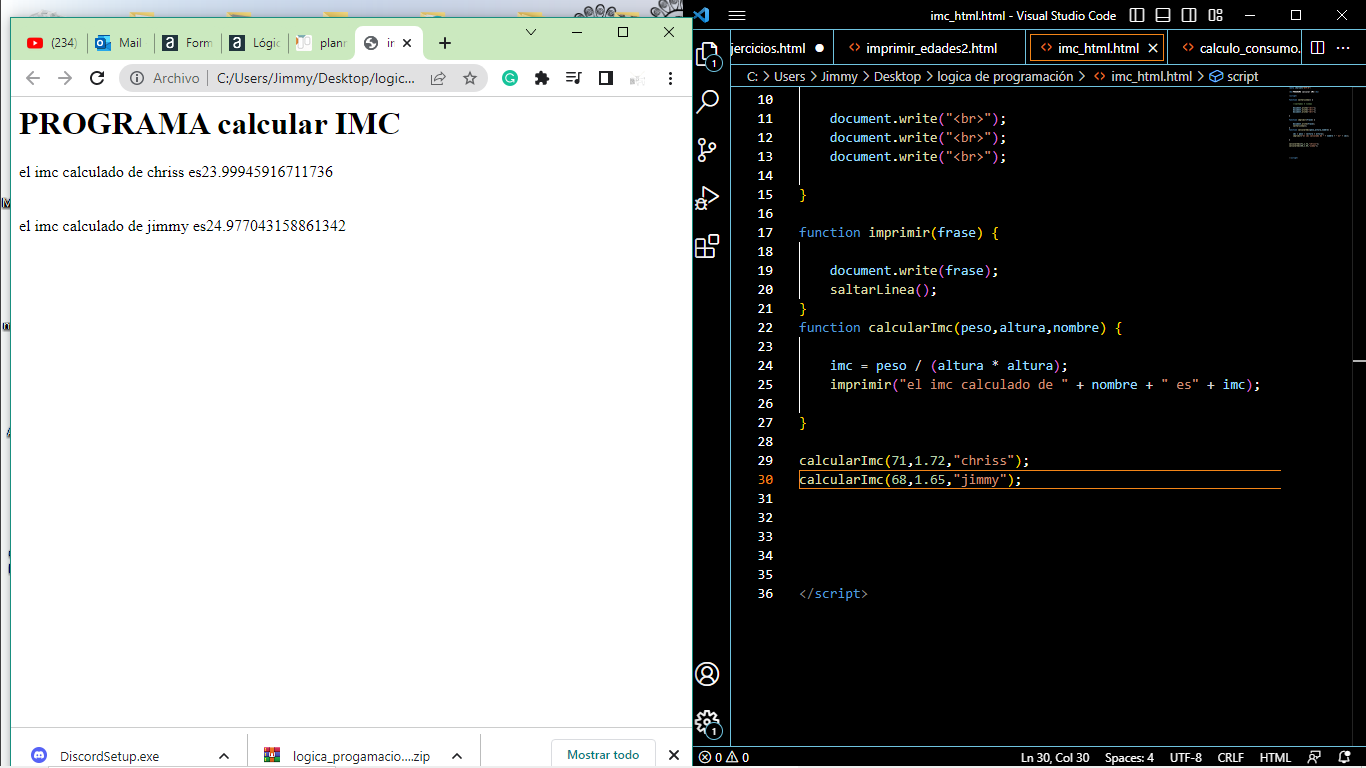
Task: Click the Chrome address bar URL
Action: 316,78
